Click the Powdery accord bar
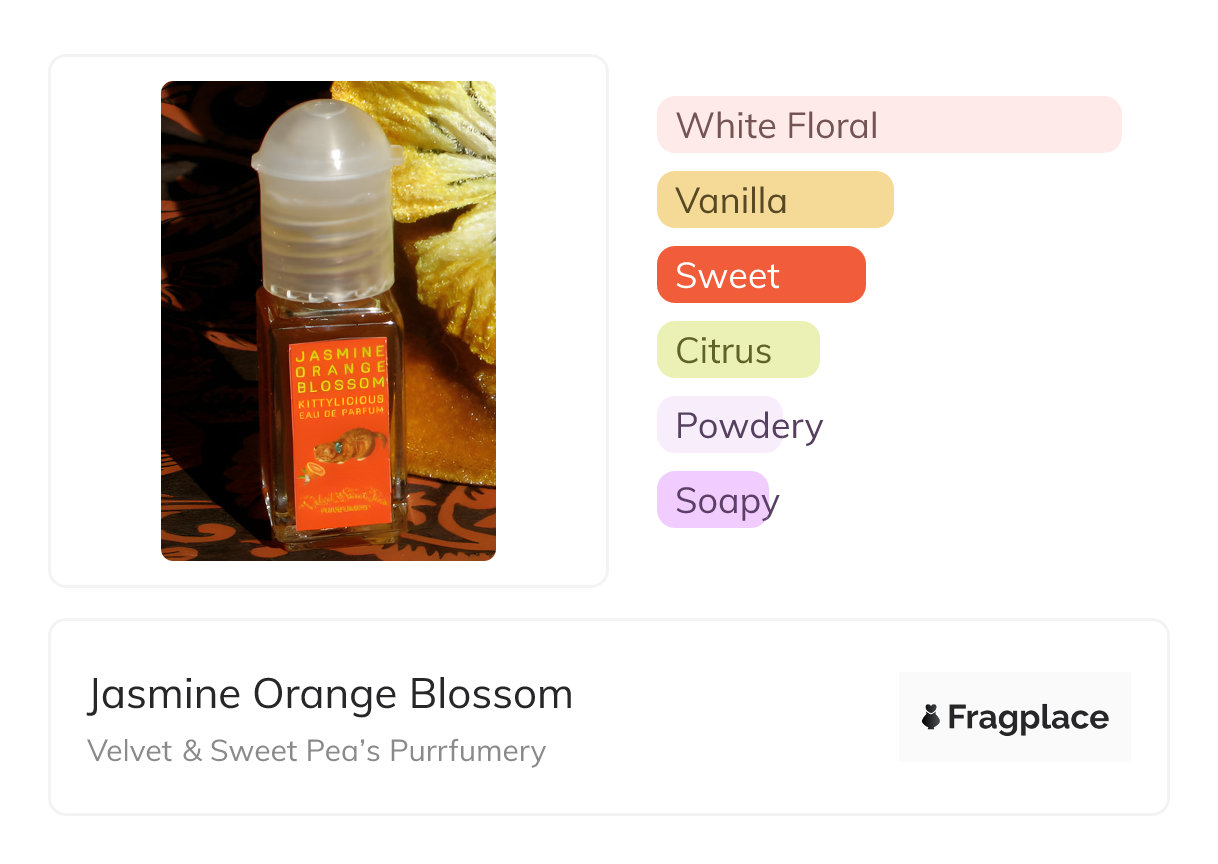This screenshot has height=864, width=1218. 720,425
